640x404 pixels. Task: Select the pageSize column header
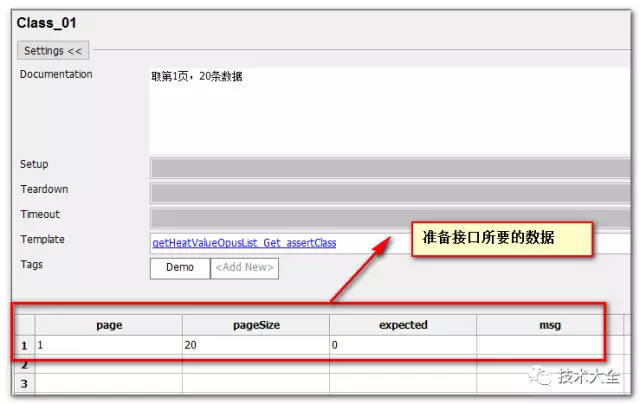click(256, 325)
